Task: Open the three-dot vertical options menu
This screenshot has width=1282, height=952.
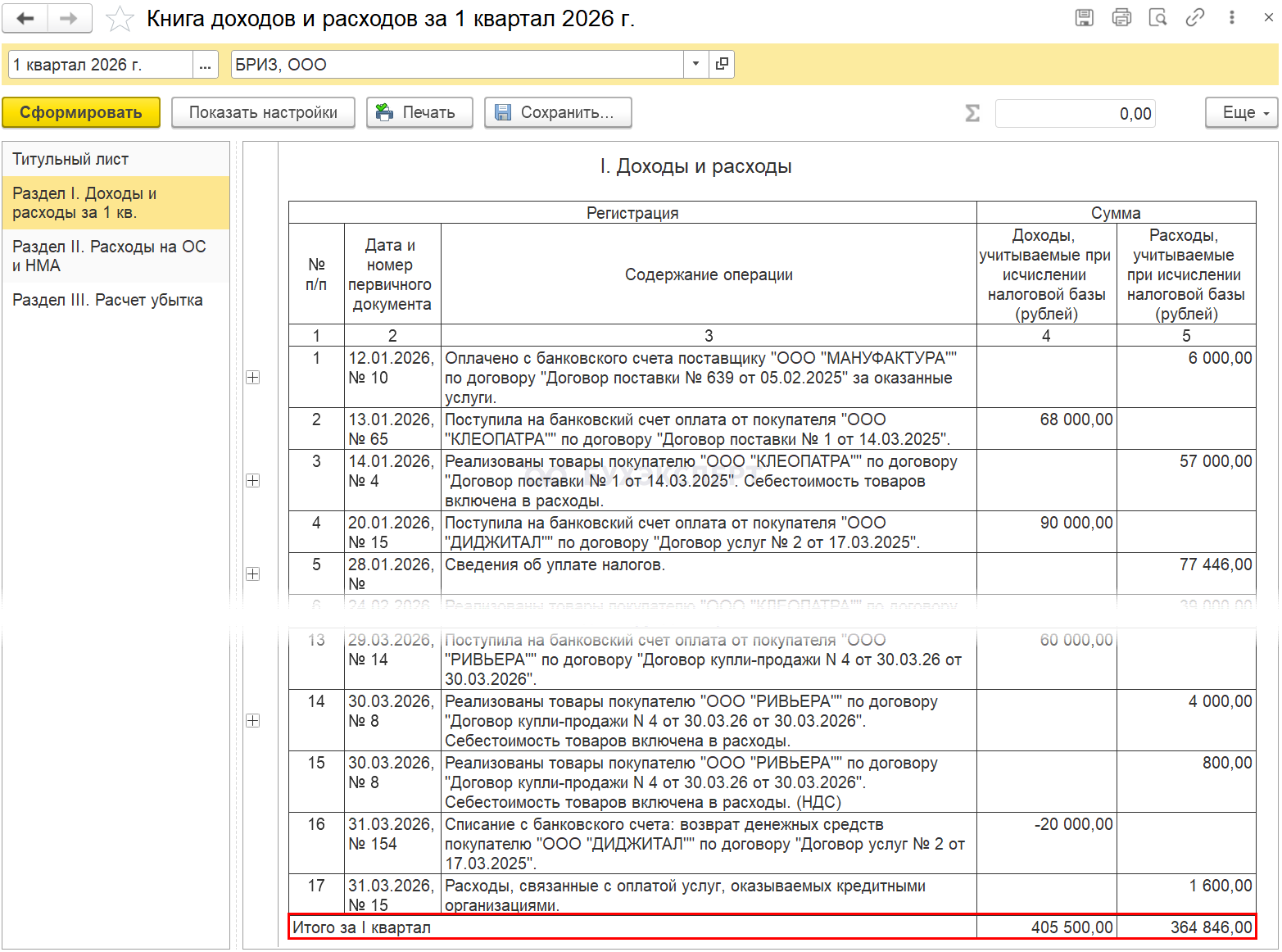Action: (x=1231, y=17)
